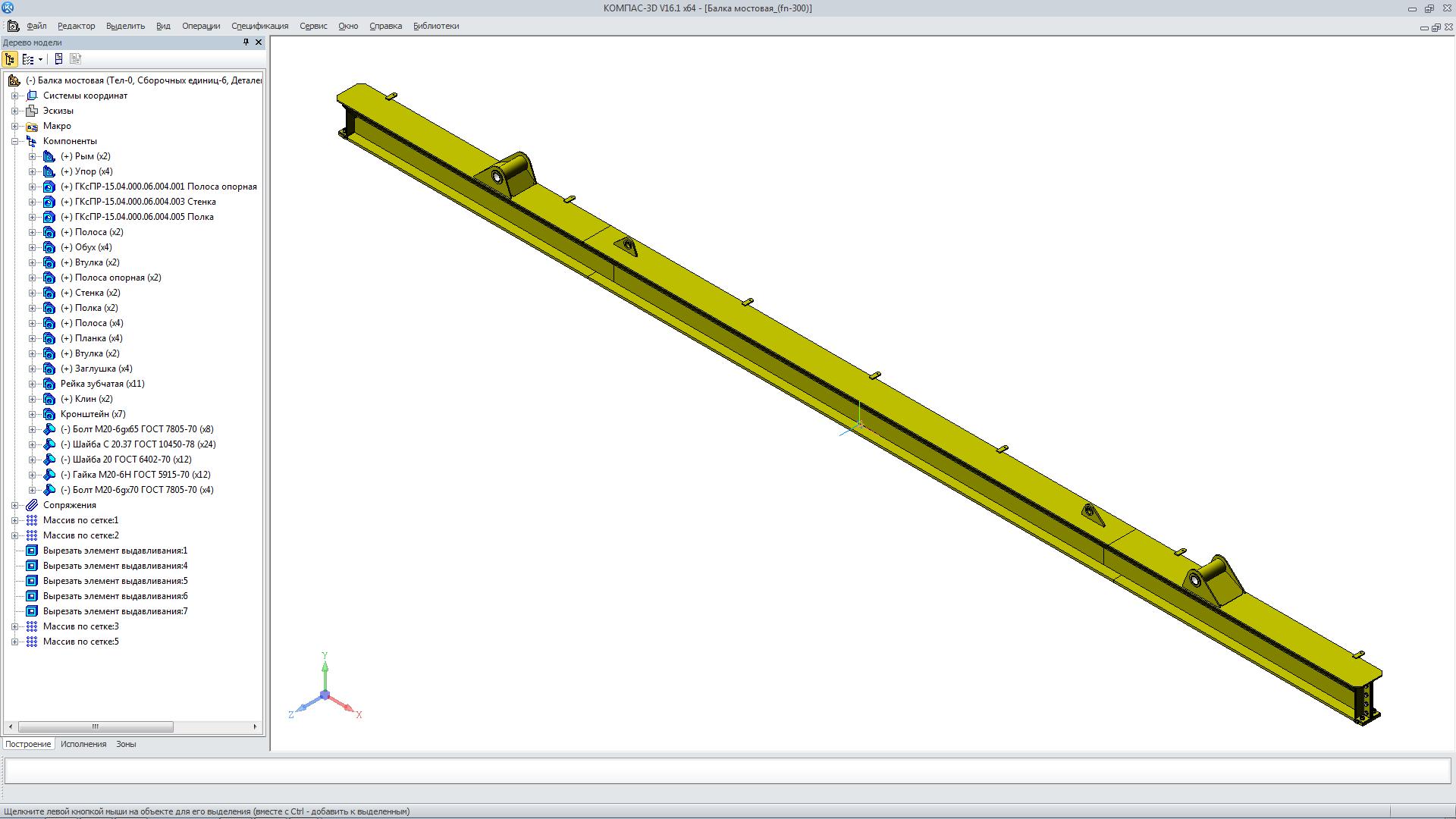Click the Эскизы sketches folder icon
This screenshot has width=1456, height=819.
tap(32, 111)
